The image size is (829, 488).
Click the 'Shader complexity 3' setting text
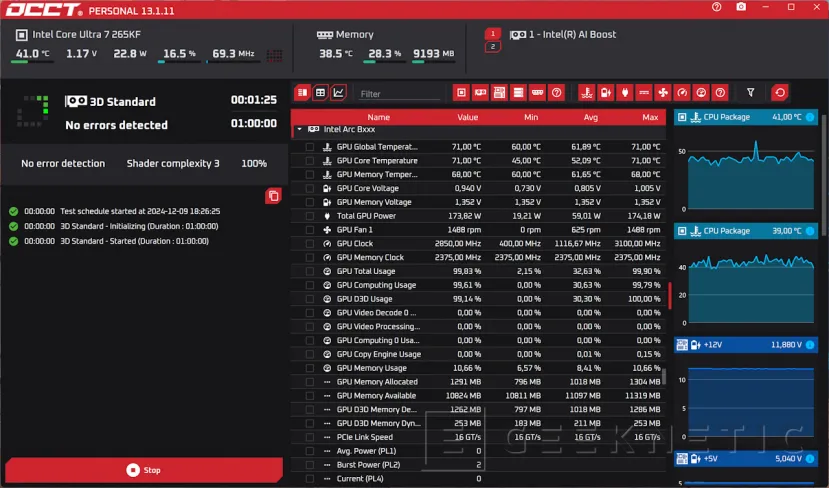coord(173,163)
